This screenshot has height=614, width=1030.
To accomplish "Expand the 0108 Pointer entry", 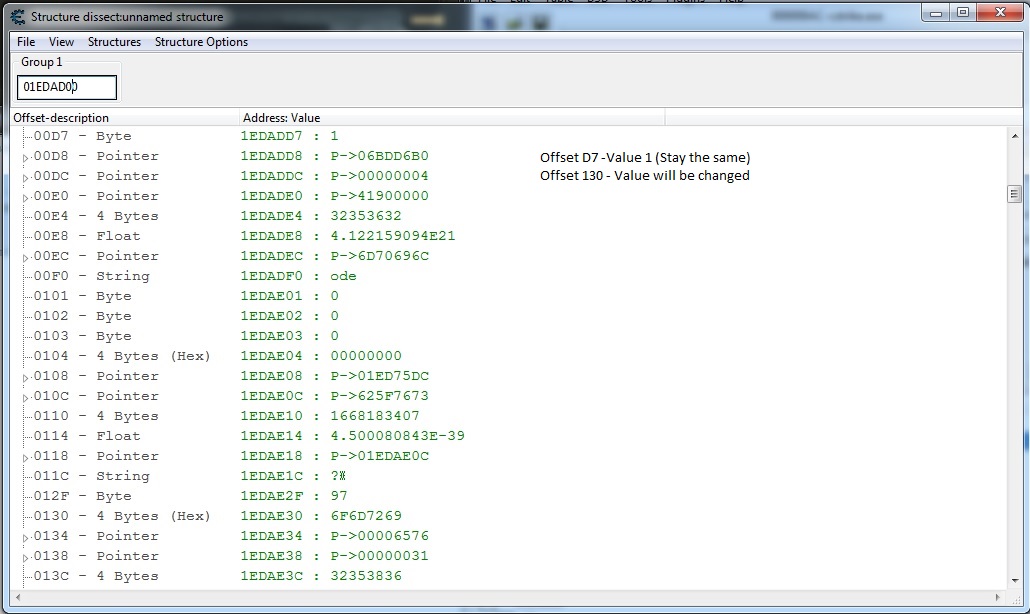I will (x=26, y=377).
